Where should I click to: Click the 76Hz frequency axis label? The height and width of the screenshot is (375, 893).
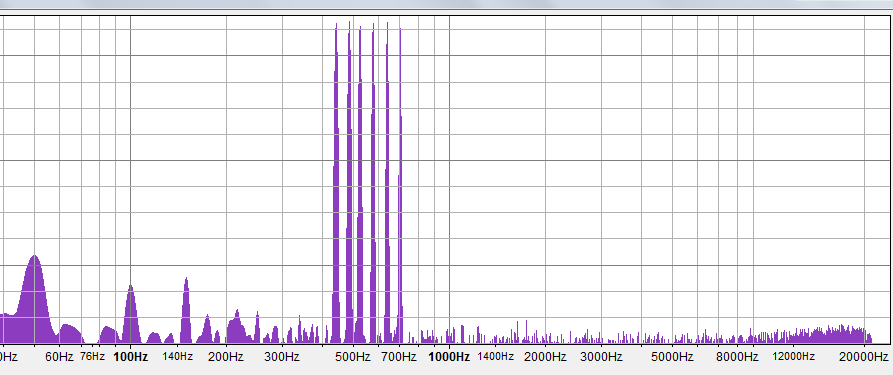[x=92, y=357]
